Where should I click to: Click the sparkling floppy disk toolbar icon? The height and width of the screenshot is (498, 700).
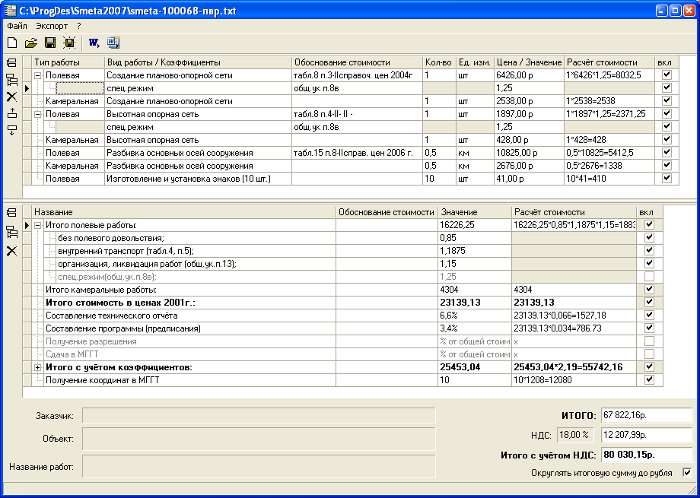click(x=69, y=43)
